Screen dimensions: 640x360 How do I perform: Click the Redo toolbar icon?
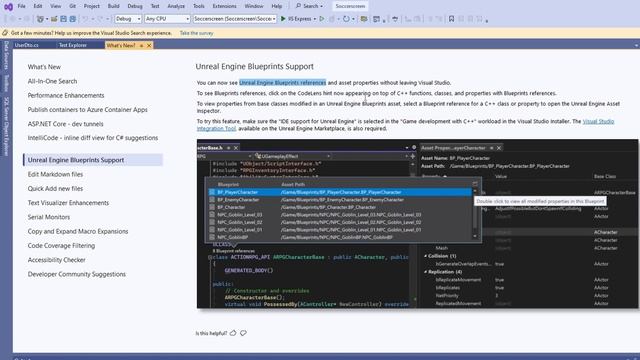click(100, 19)
